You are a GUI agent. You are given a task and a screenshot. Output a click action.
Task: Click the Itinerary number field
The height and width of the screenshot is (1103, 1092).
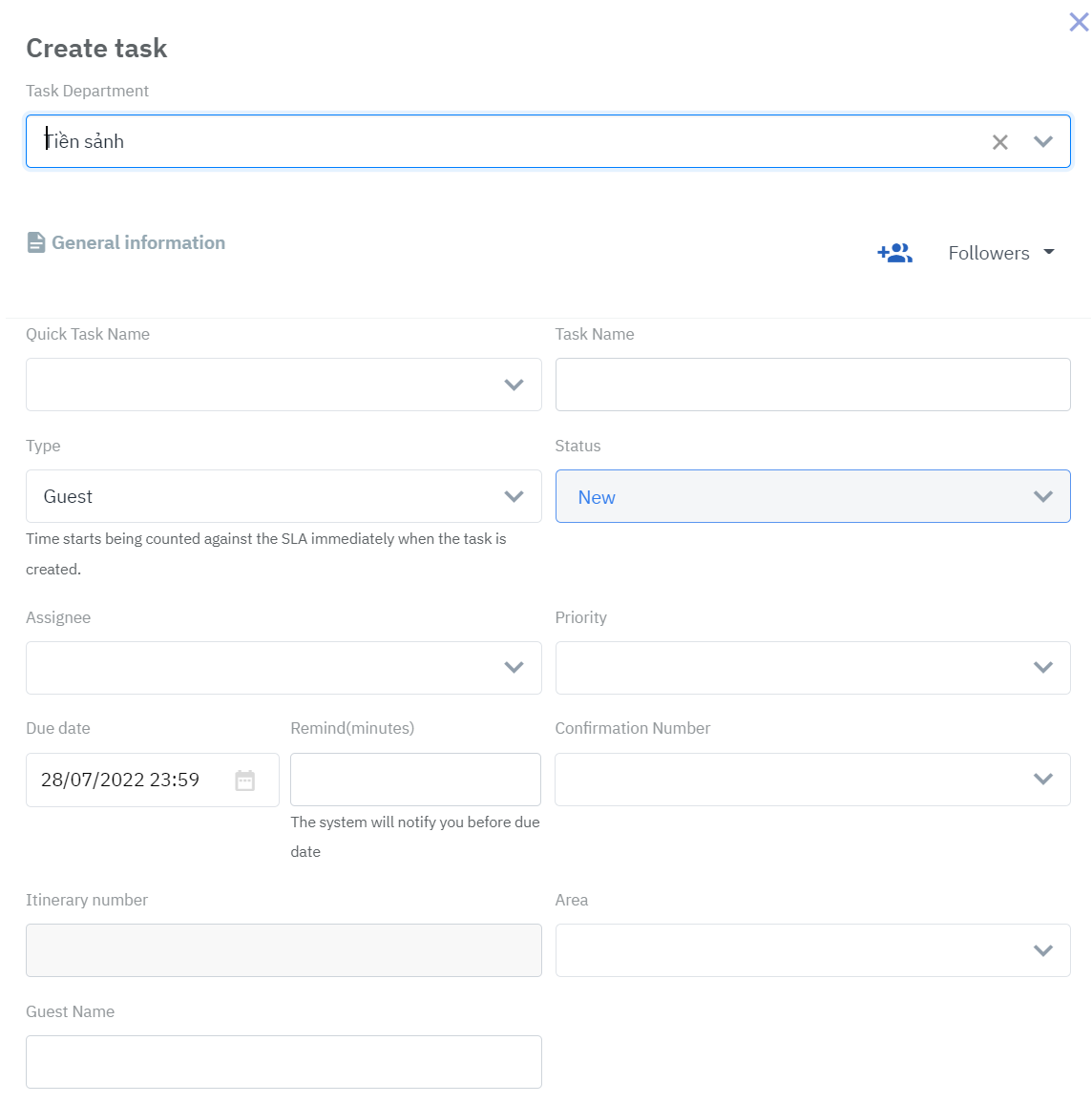click(283, 950)
